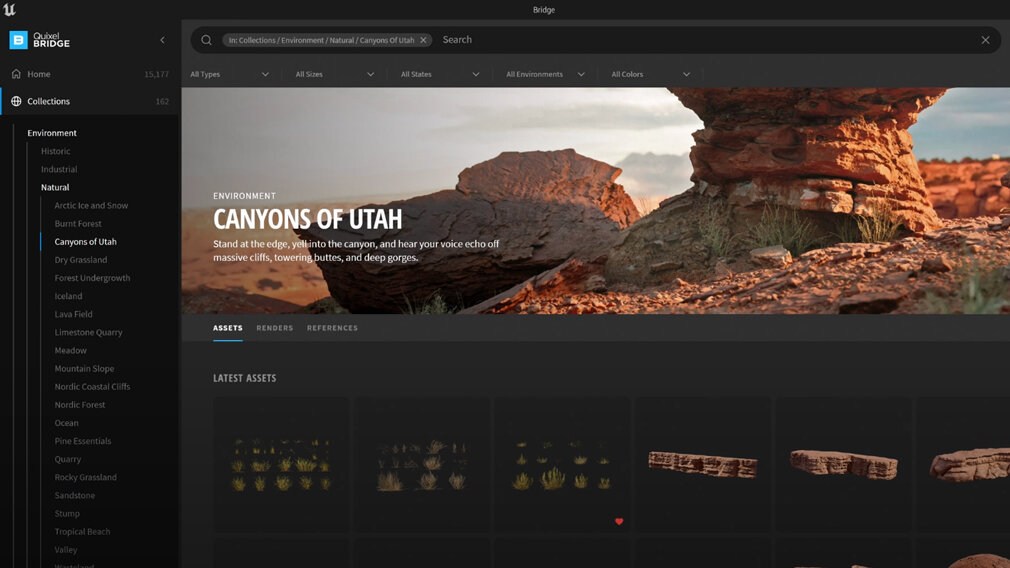
Task: Open the Ocean collection
Action: (66, 422)
